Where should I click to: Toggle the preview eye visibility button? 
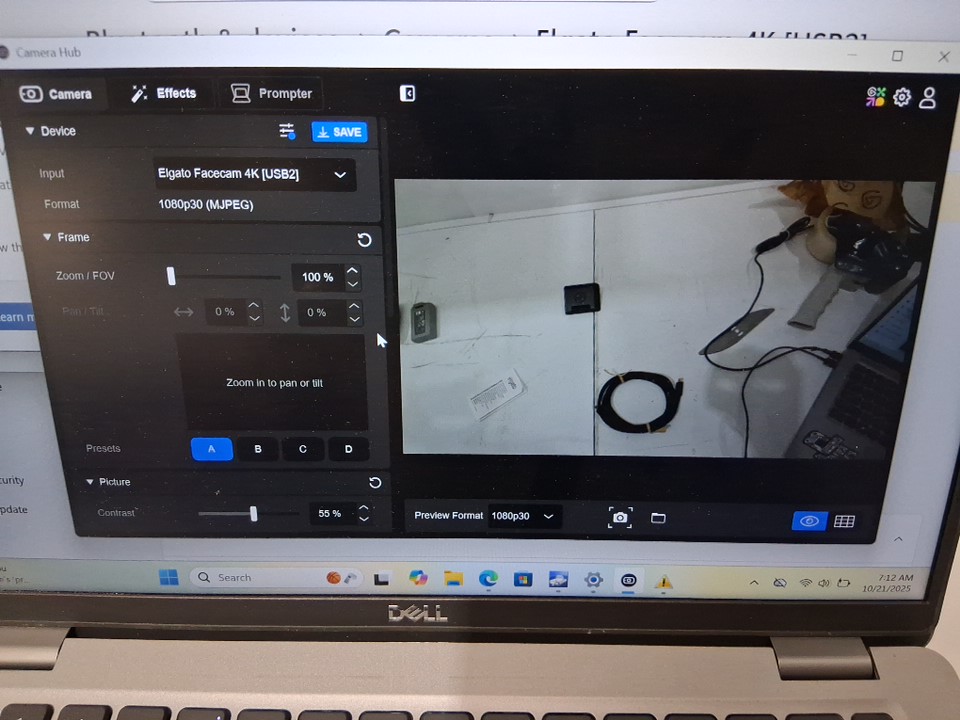pos(809,521)
